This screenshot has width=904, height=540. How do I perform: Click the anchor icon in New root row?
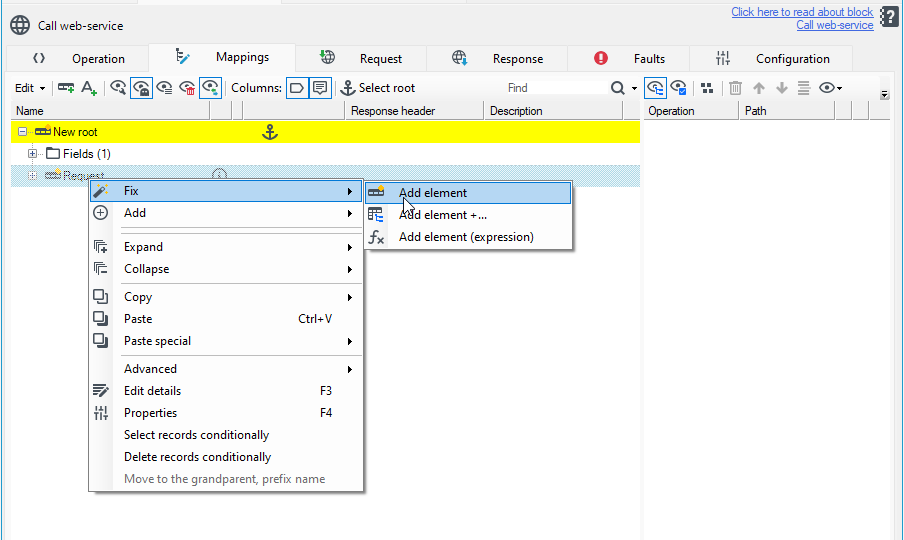pyautogui.click(x=270, y=132)
